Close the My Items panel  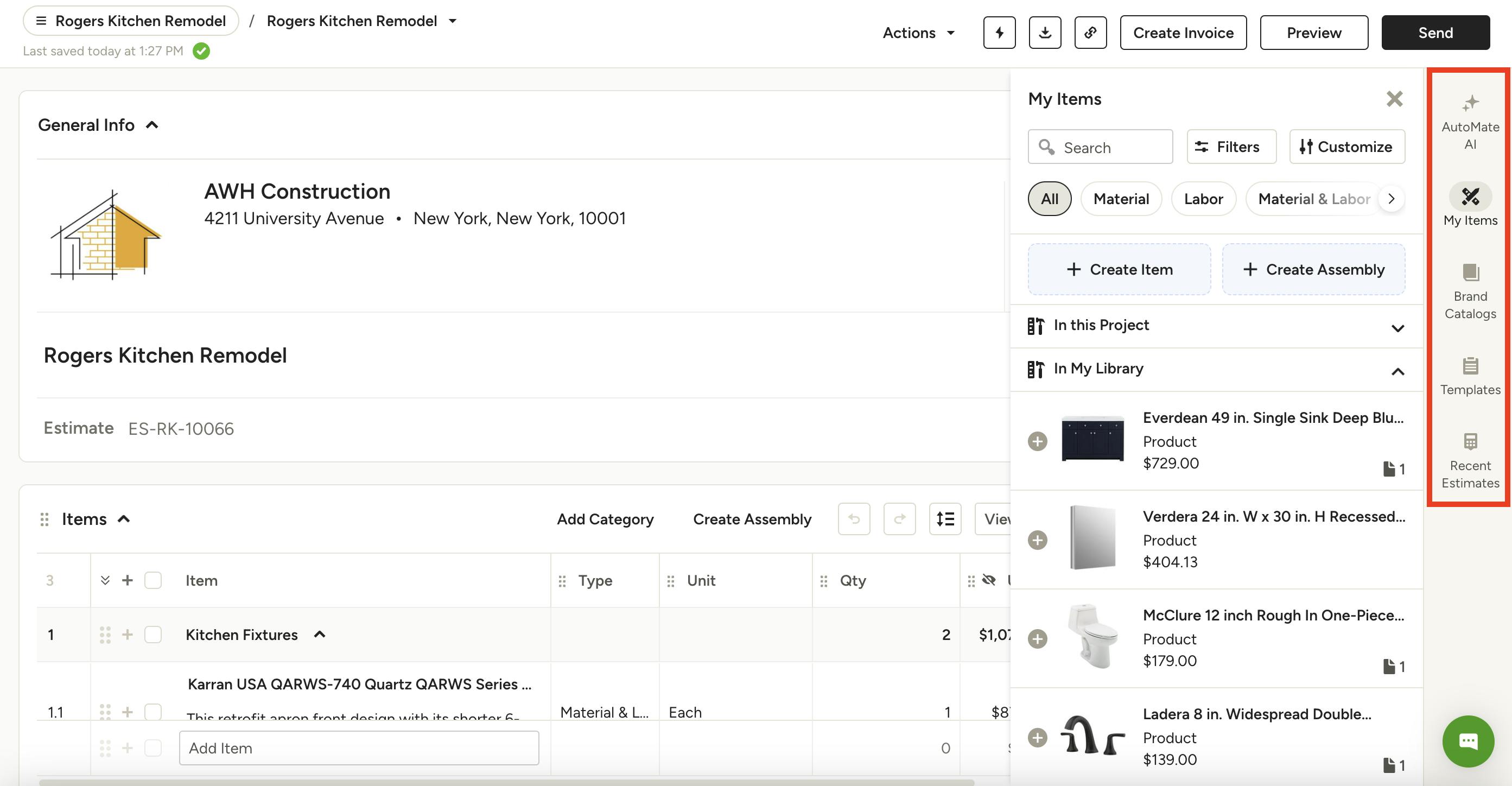(x=1394, y=99)
